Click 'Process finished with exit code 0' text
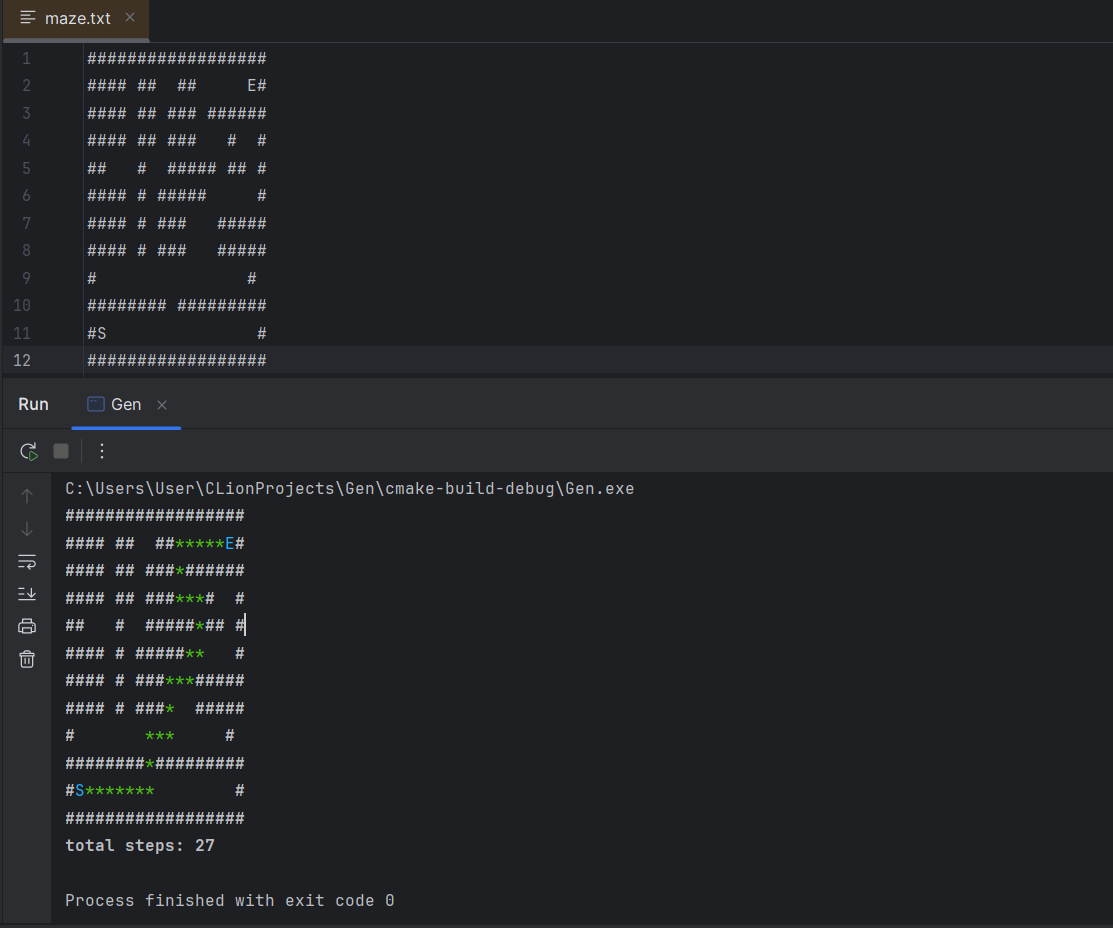 click(x=229, y=900)
